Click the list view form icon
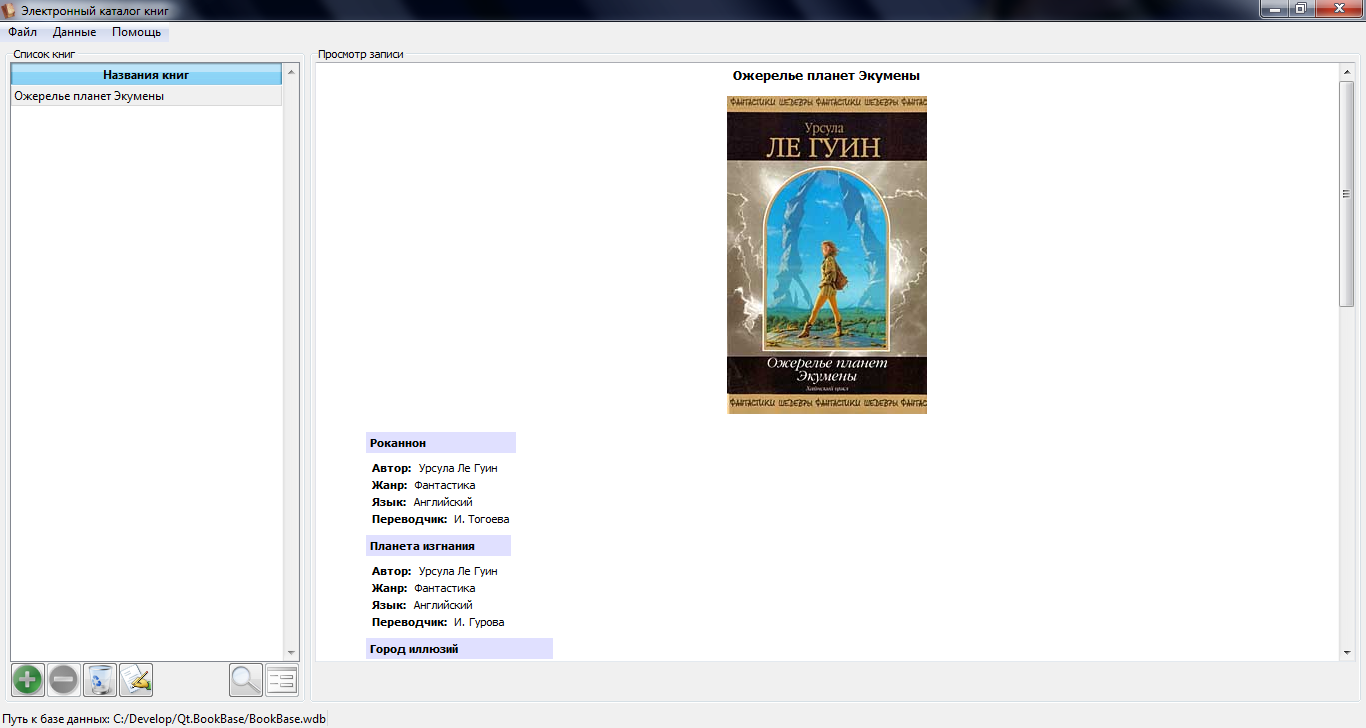 [x=282, y=680]
